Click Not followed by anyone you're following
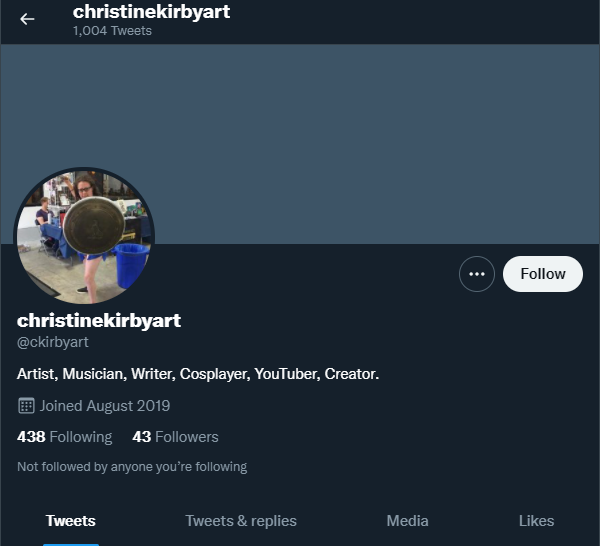The width and height of the screenshot is (600, 546). (x=132, y=467)
